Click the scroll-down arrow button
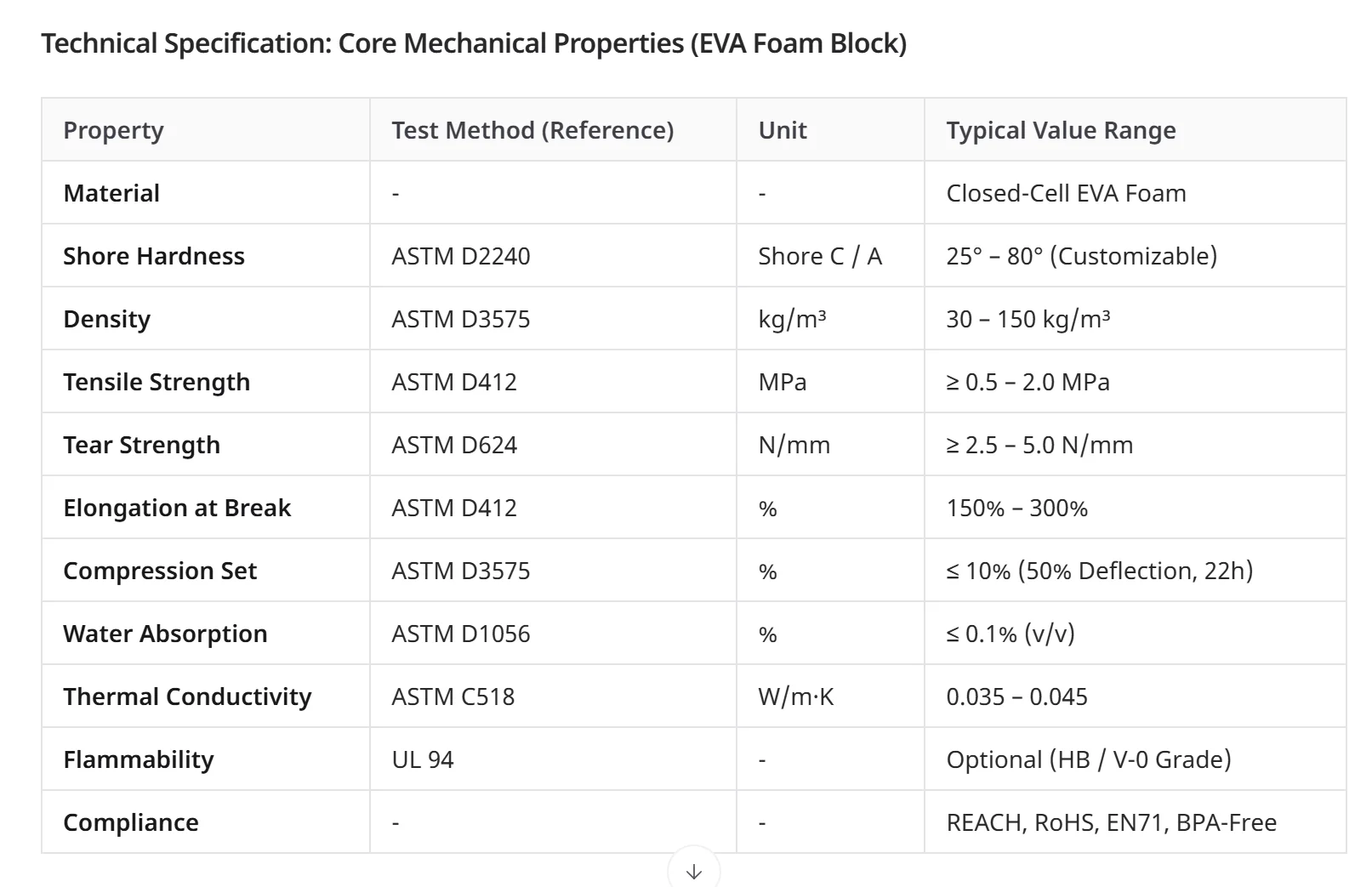The image size is (1372, 887). 694,870
